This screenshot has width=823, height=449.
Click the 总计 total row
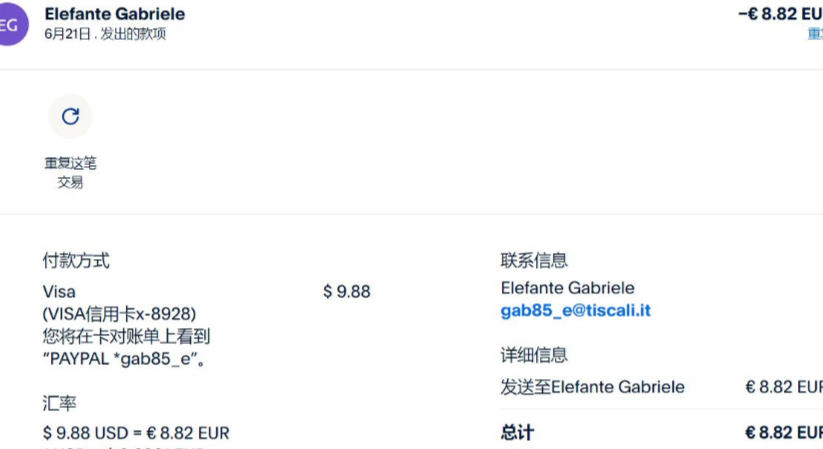click(517, 433)
